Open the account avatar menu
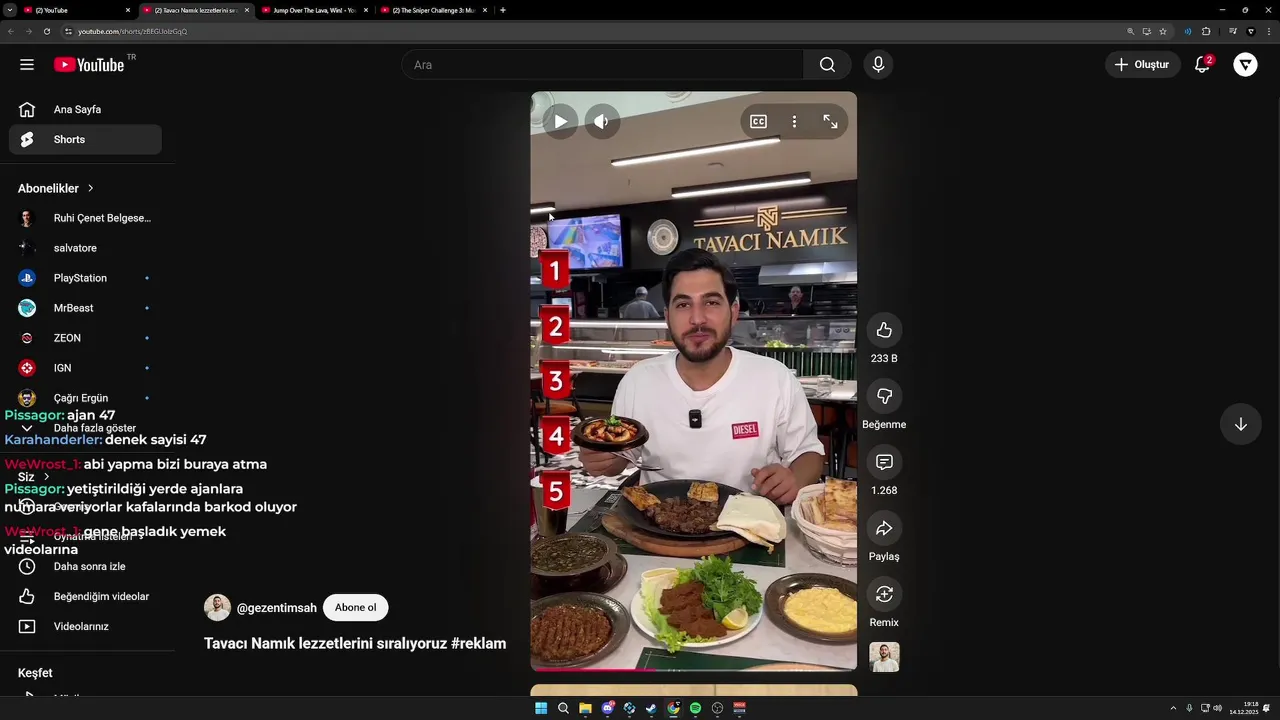The width and height of the screenshot is (1280, 720). click(1245, 65)
